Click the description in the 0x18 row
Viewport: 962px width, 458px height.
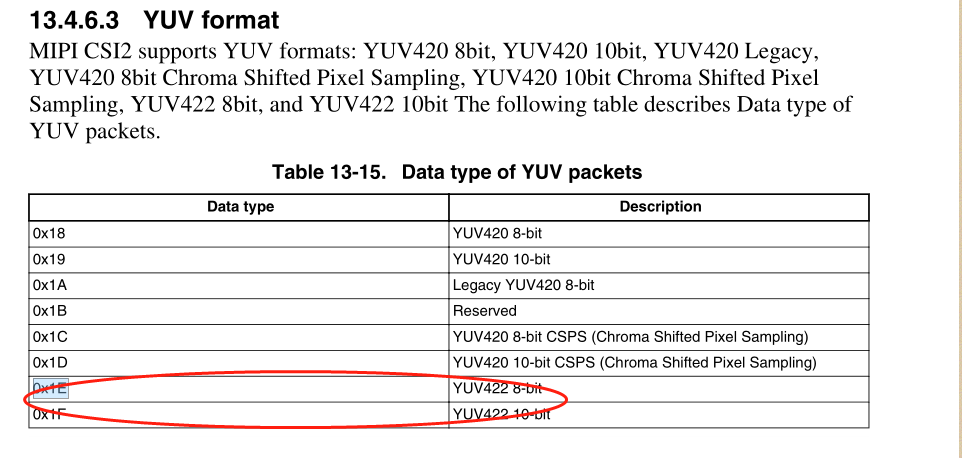tap(498, 233)
